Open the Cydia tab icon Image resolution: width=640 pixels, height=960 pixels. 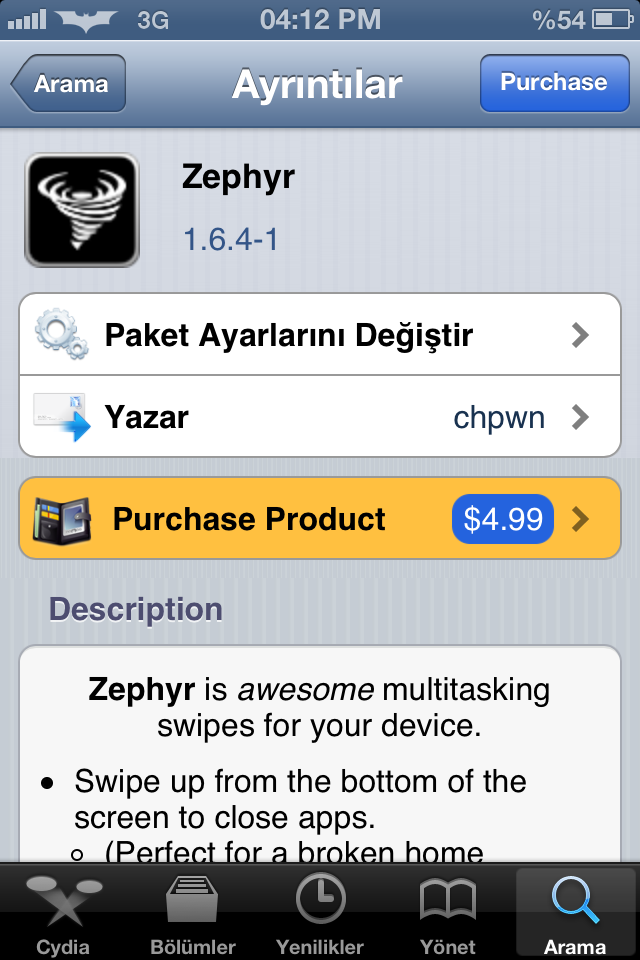pyautogui.click(x=64, y=901)
